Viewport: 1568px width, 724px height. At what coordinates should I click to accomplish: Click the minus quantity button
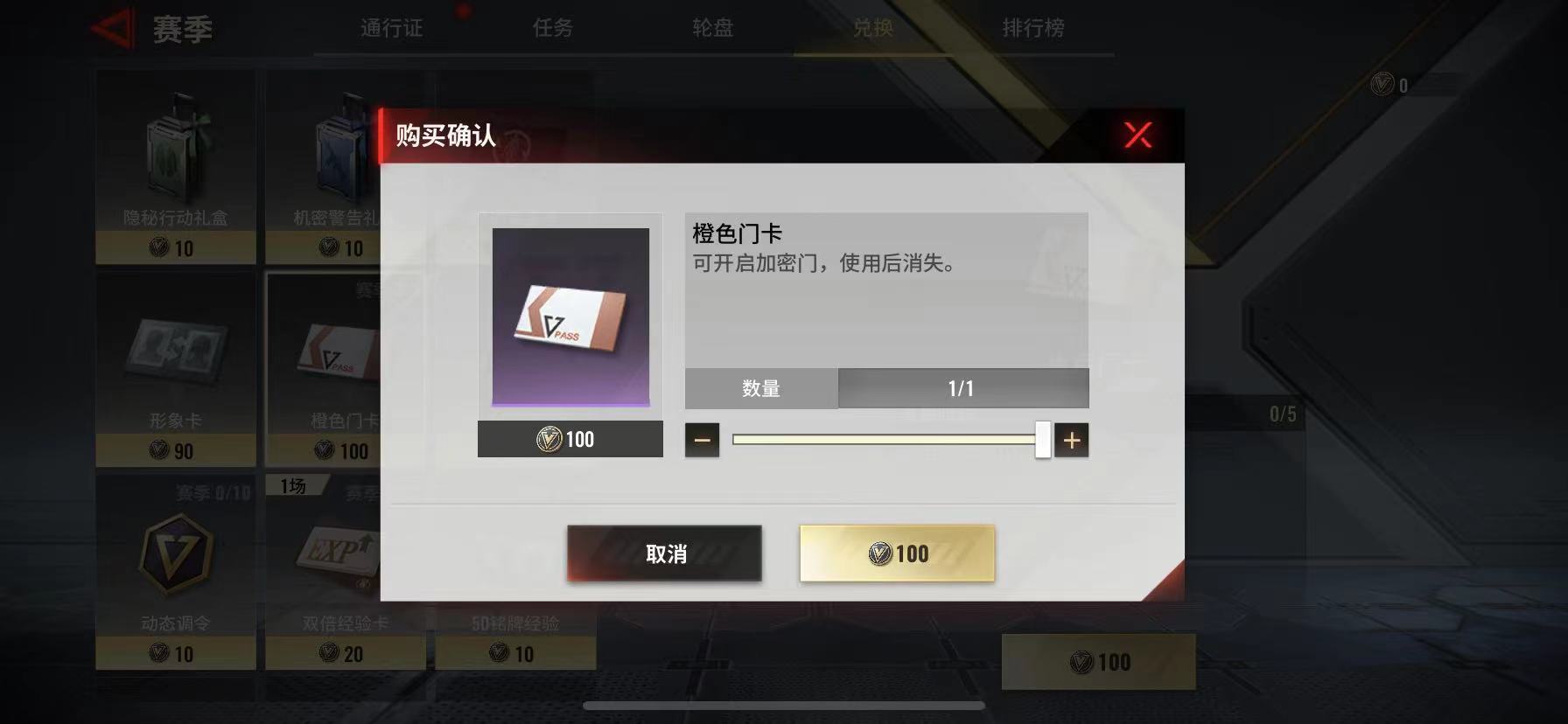702,440
